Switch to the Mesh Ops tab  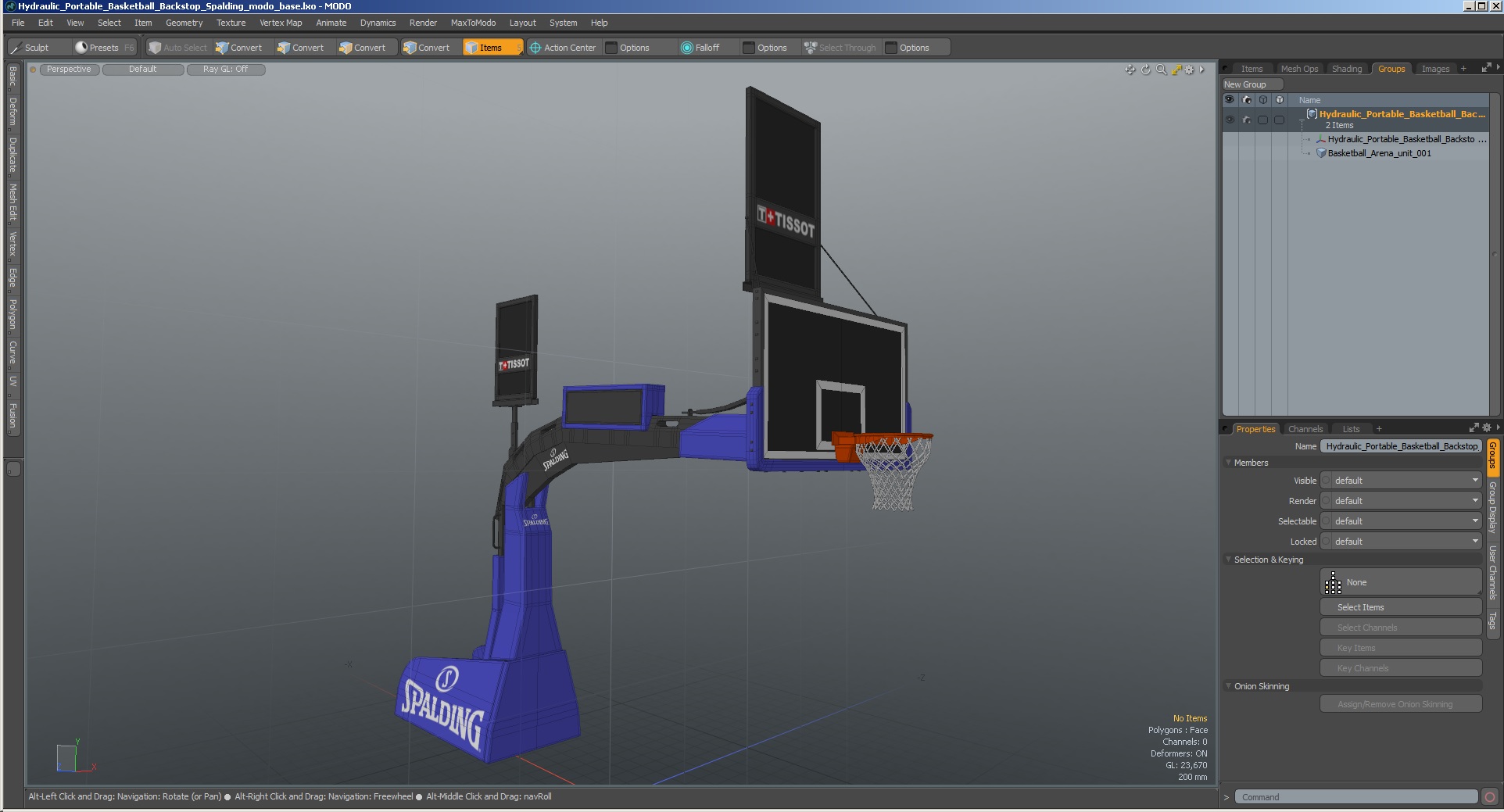[1299, 69]
